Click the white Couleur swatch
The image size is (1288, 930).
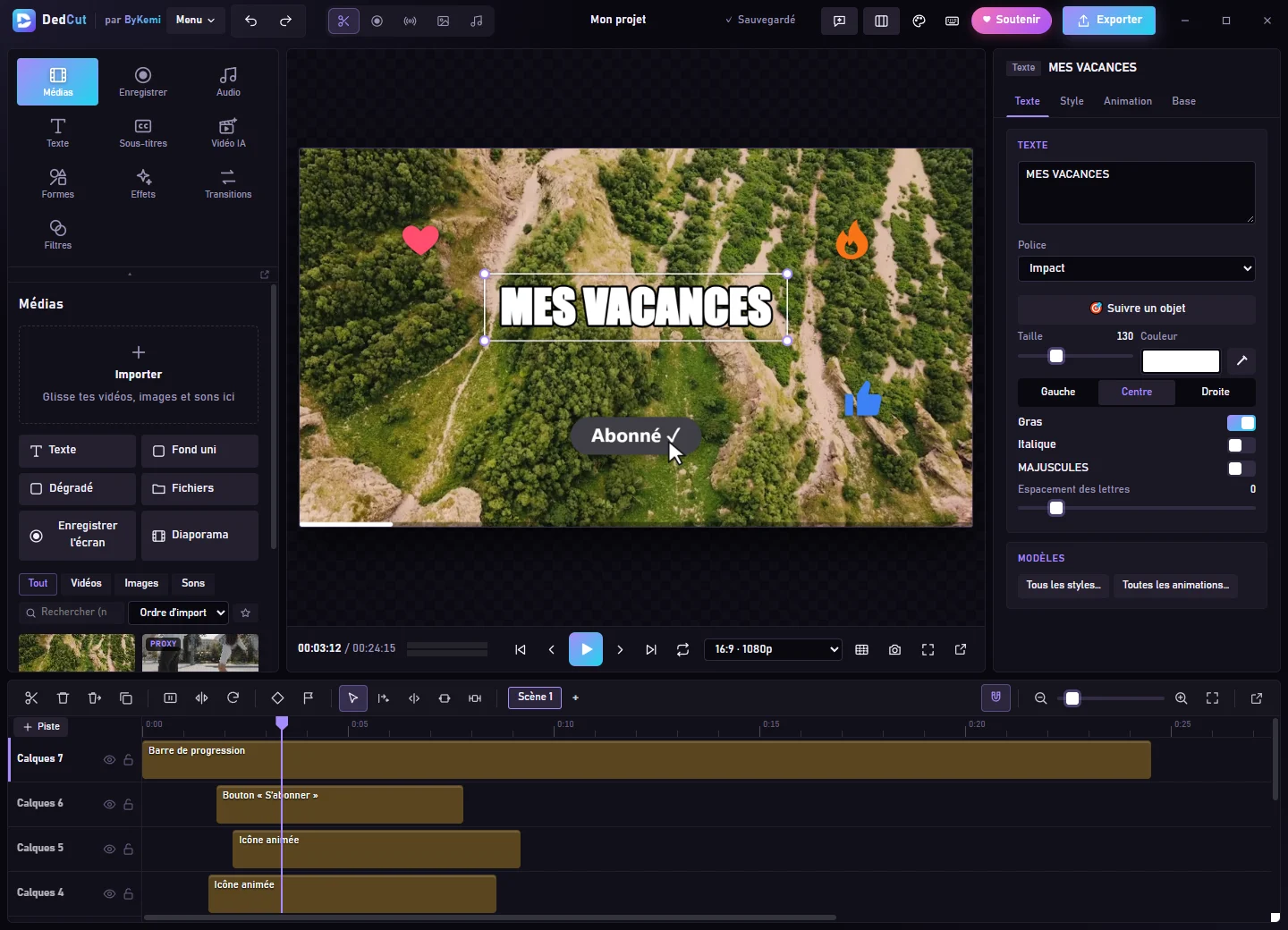click(1181, 360)
